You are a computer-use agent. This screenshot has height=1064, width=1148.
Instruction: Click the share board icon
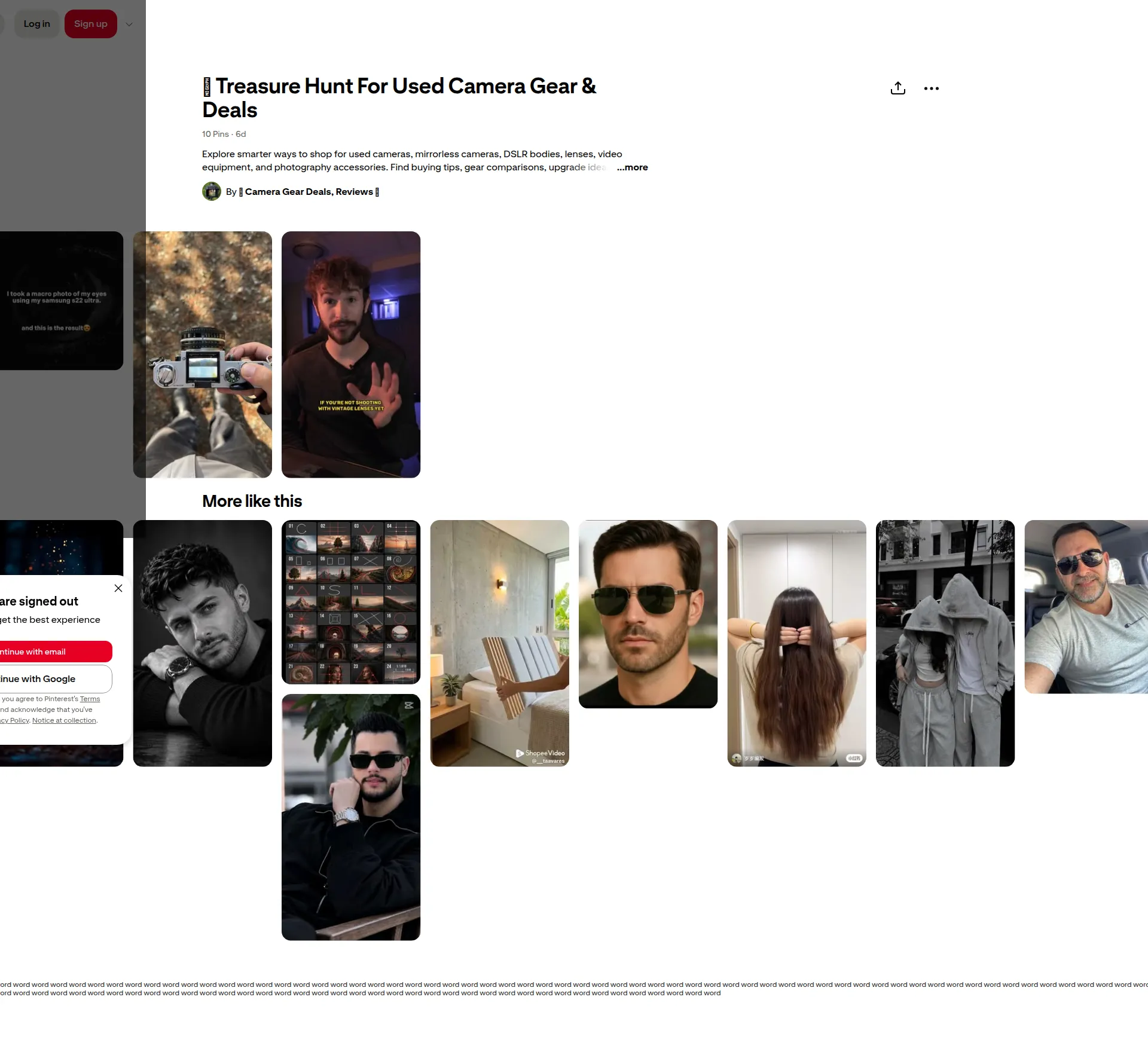pyautogui.click(x=897, y=88)
